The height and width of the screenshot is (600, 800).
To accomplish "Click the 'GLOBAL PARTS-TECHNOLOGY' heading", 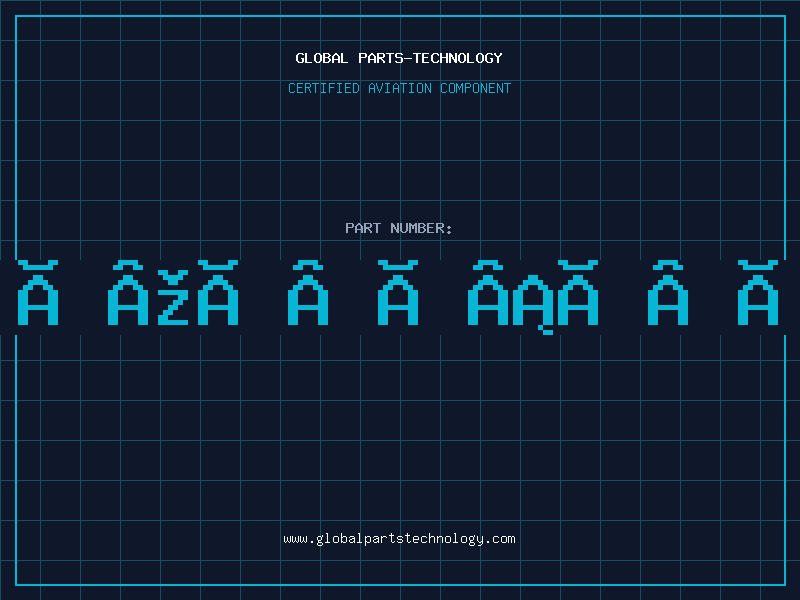I will point(399,58).
